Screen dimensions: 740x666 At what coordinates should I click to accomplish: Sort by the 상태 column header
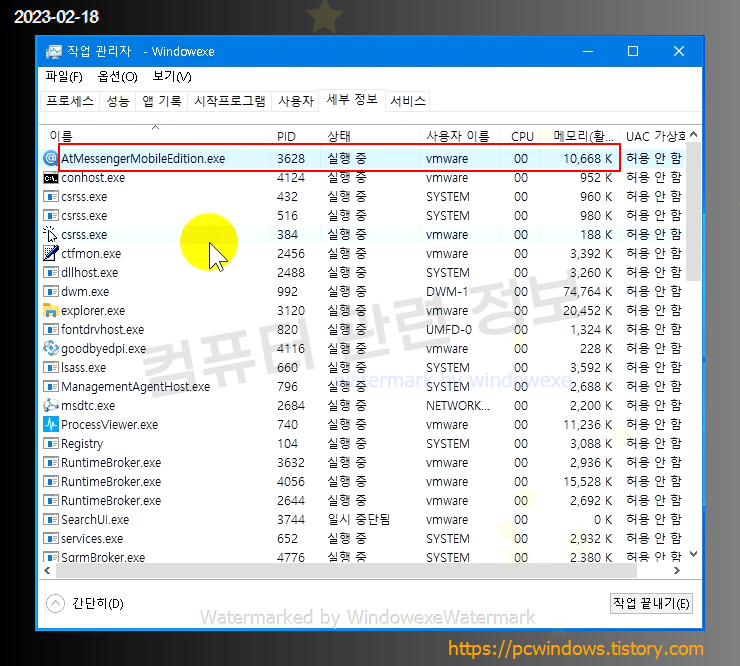pyautogui.click(x=370, y=136)
